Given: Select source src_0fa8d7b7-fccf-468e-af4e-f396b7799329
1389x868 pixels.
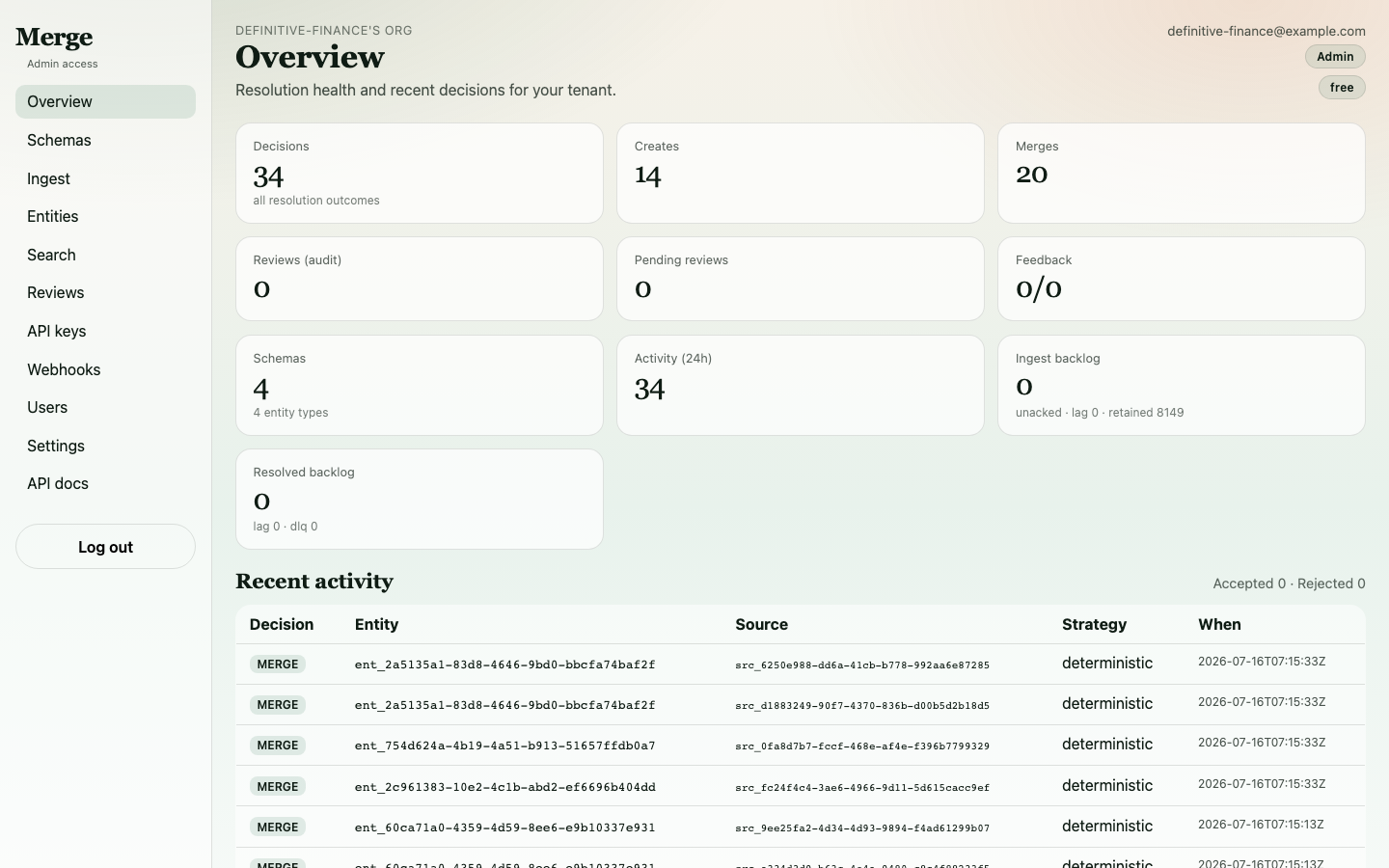Looking at the screenshot, I should (x=862, y=746).
